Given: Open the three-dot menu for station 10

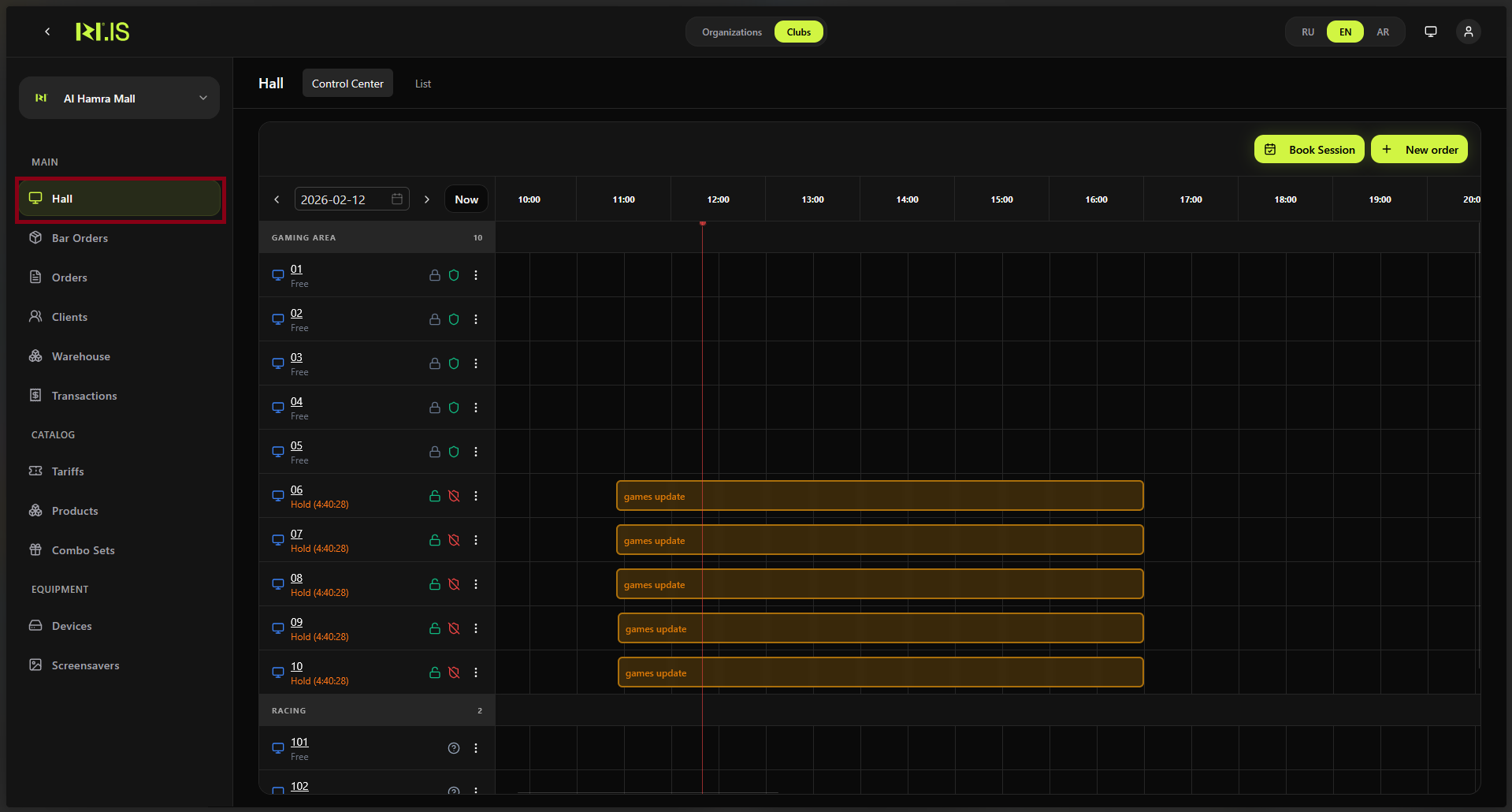Looking at the screenshot, I should click(476, 672).
